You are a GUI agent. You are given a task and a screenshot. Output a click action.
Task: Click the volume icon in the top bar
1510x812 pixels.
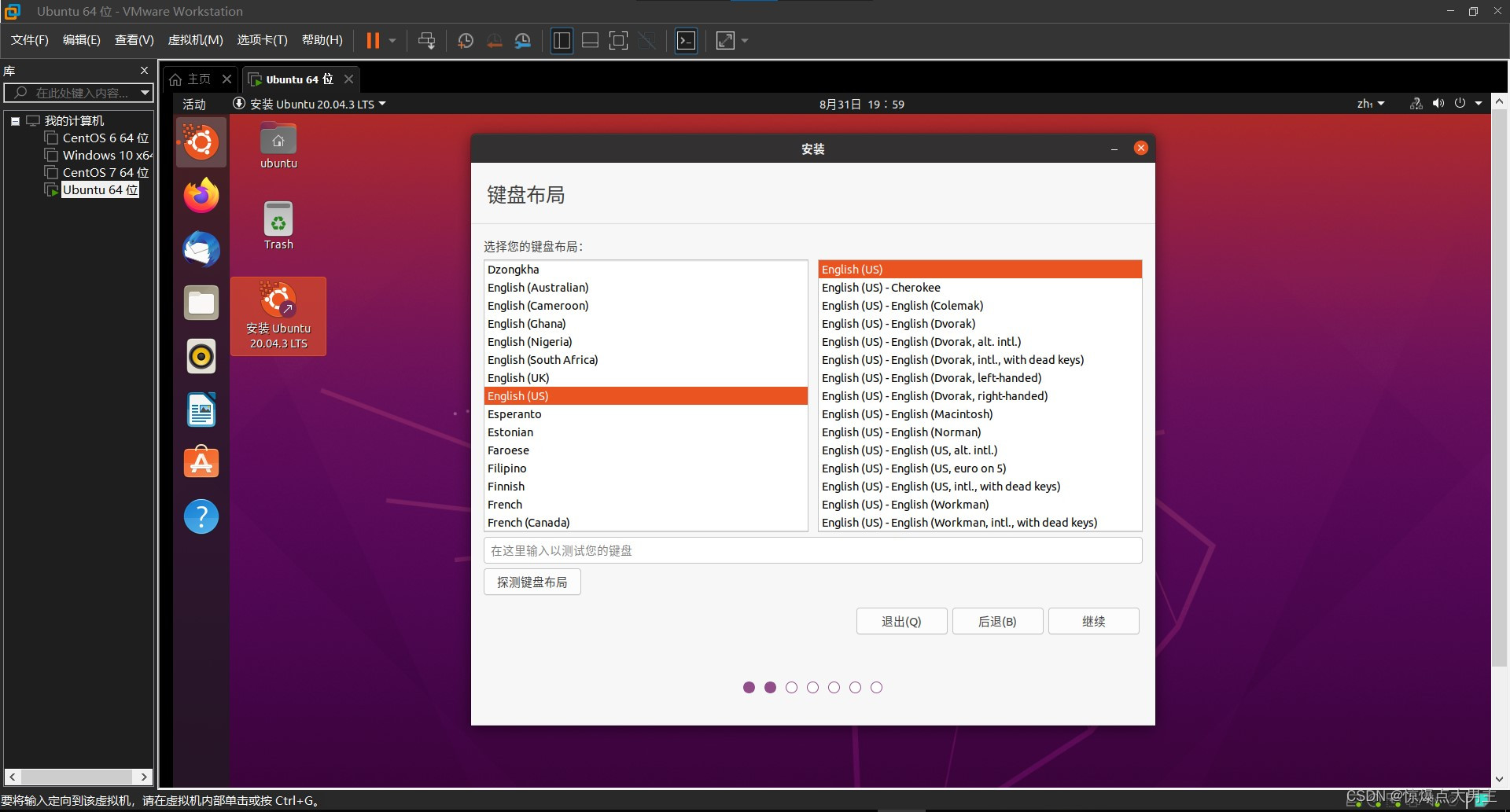[1438, 104]
